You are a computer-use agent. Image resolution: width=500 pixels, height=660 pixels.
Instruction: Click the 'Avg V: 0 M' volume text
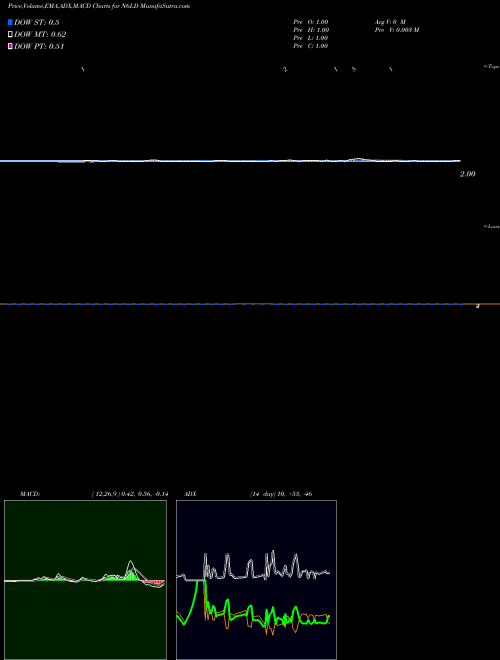[x=390, y=21]
